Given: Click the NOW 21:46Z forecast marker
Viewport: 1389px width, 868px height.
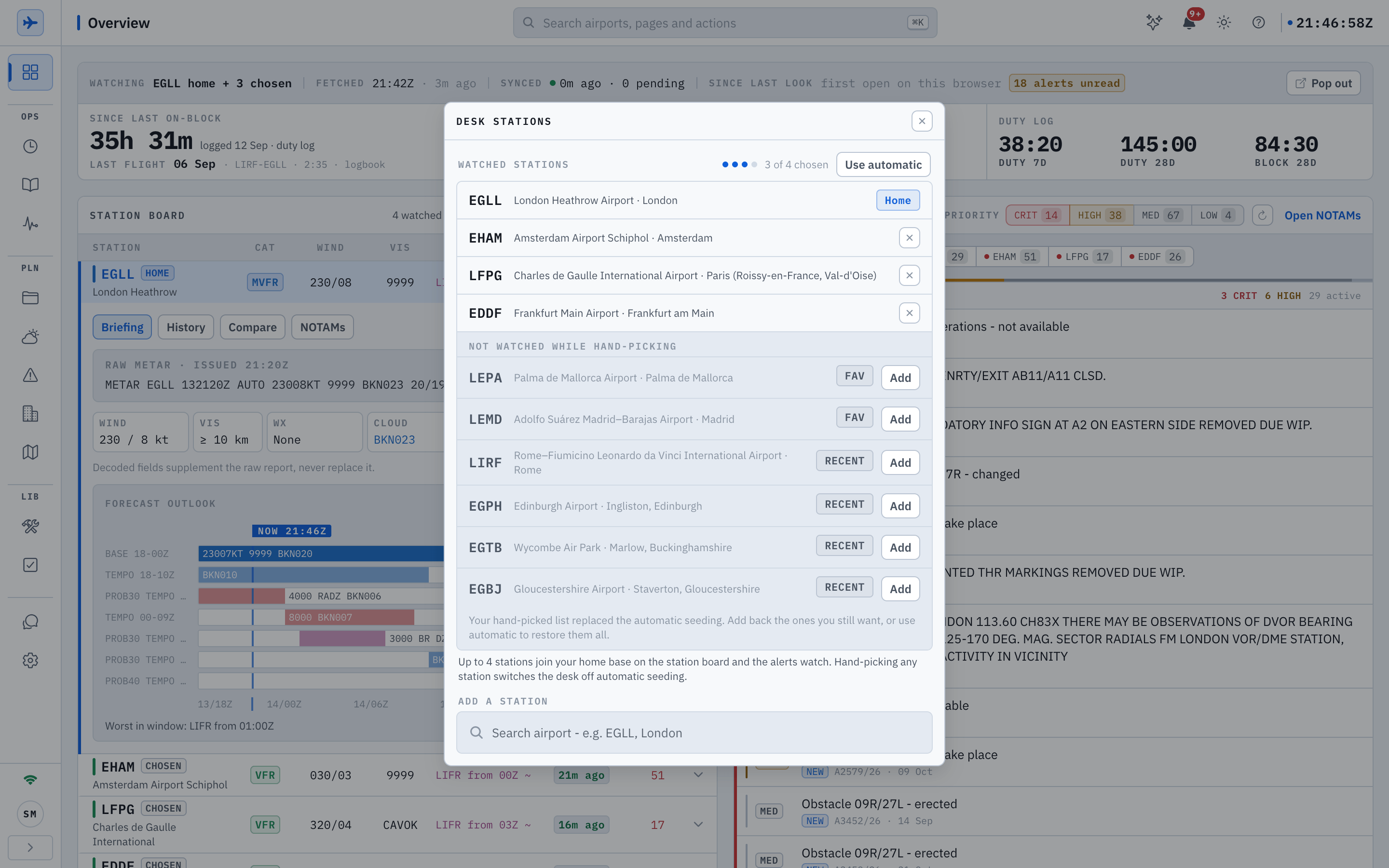Looking at the screenshot, I should 292,531.
